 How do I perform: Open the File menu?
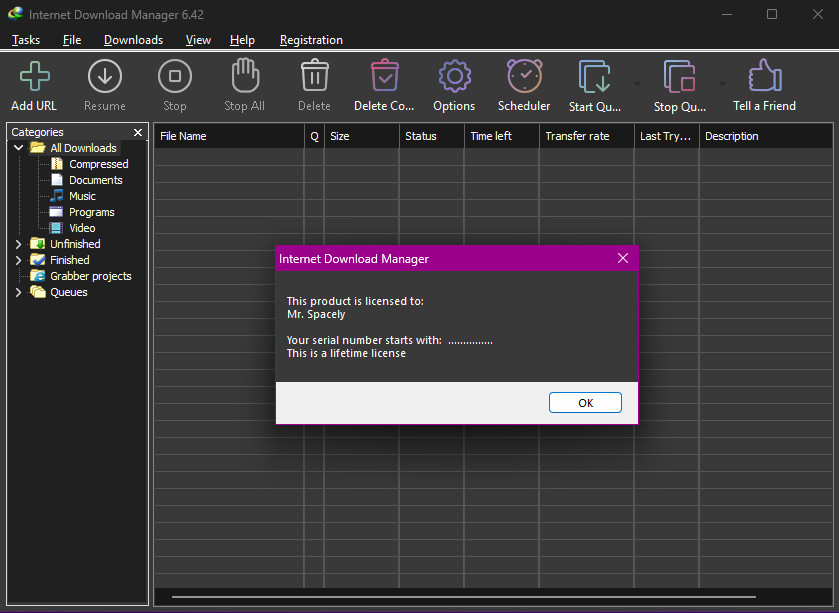click(x=72, y=40)
